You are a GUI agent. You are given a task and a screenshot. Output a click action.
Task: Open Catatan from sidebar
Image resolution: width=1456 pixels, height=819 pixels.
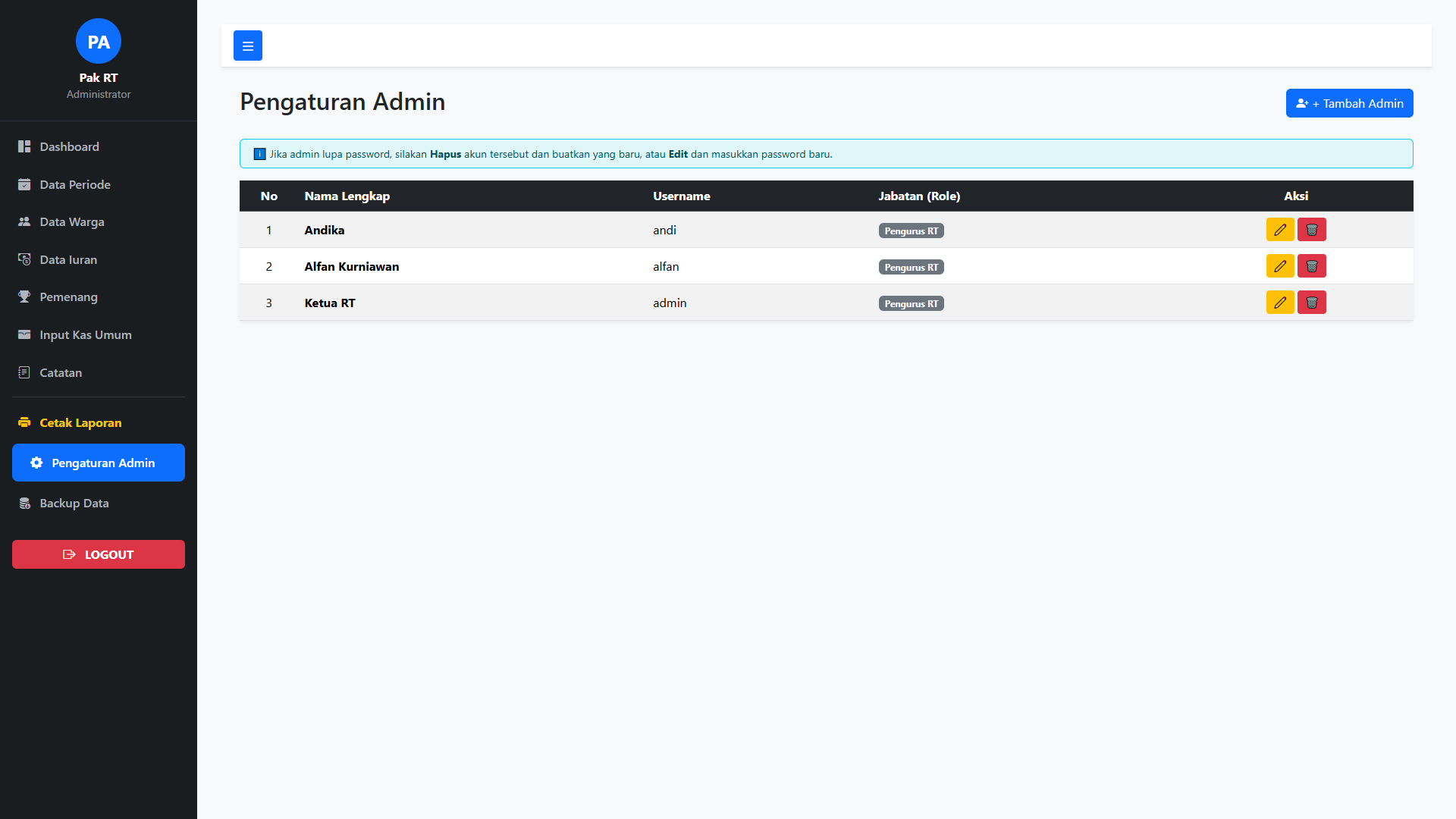60,373
